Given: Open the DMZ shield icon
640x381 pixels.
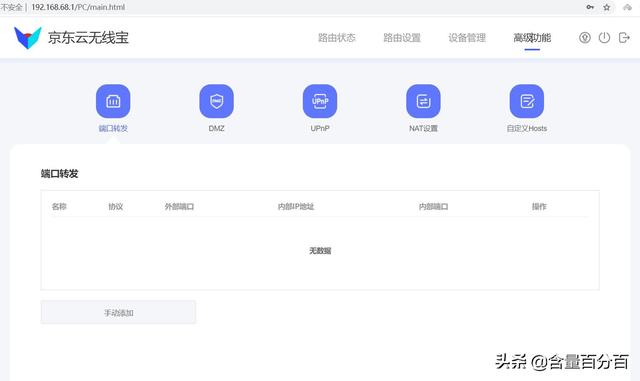Looking at the screenshot, I should (x=216, y=101).
